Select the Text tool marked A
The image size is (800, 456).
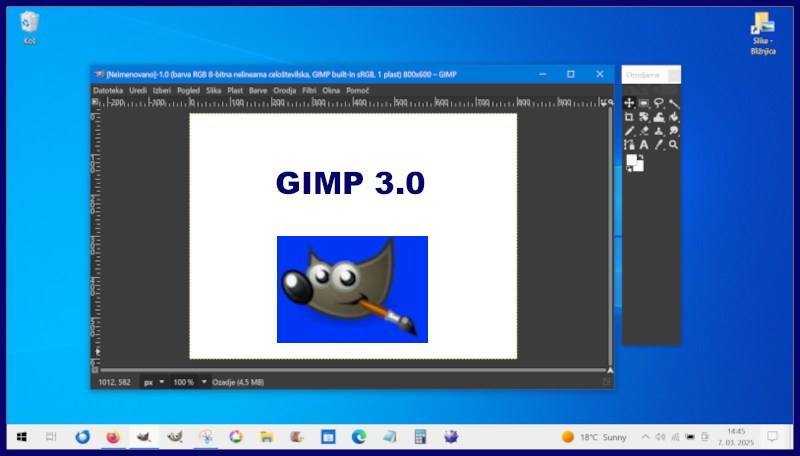tap(644, 145)
